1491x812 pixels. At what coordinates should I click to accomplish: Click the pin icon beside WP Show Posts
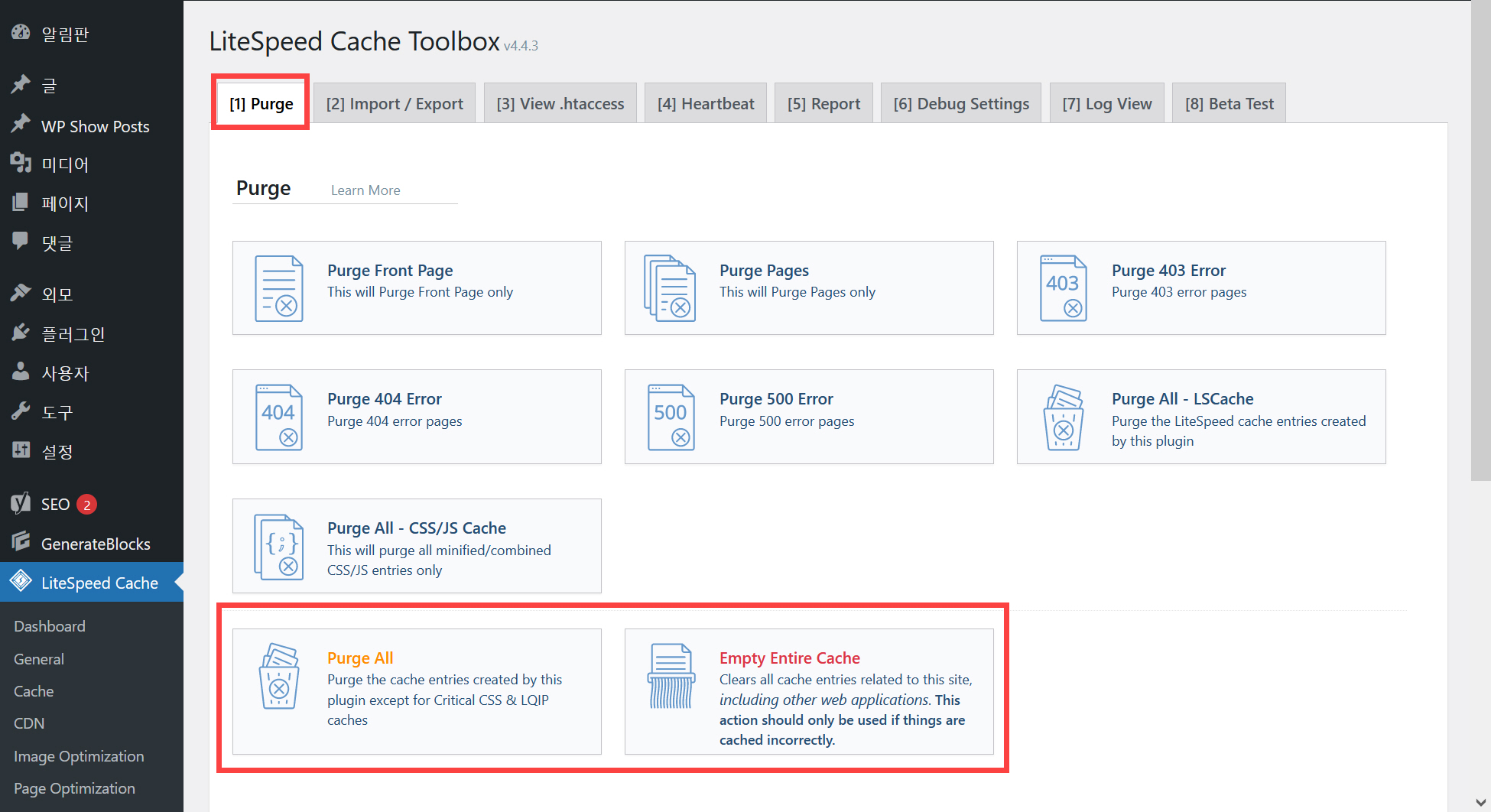21,124
